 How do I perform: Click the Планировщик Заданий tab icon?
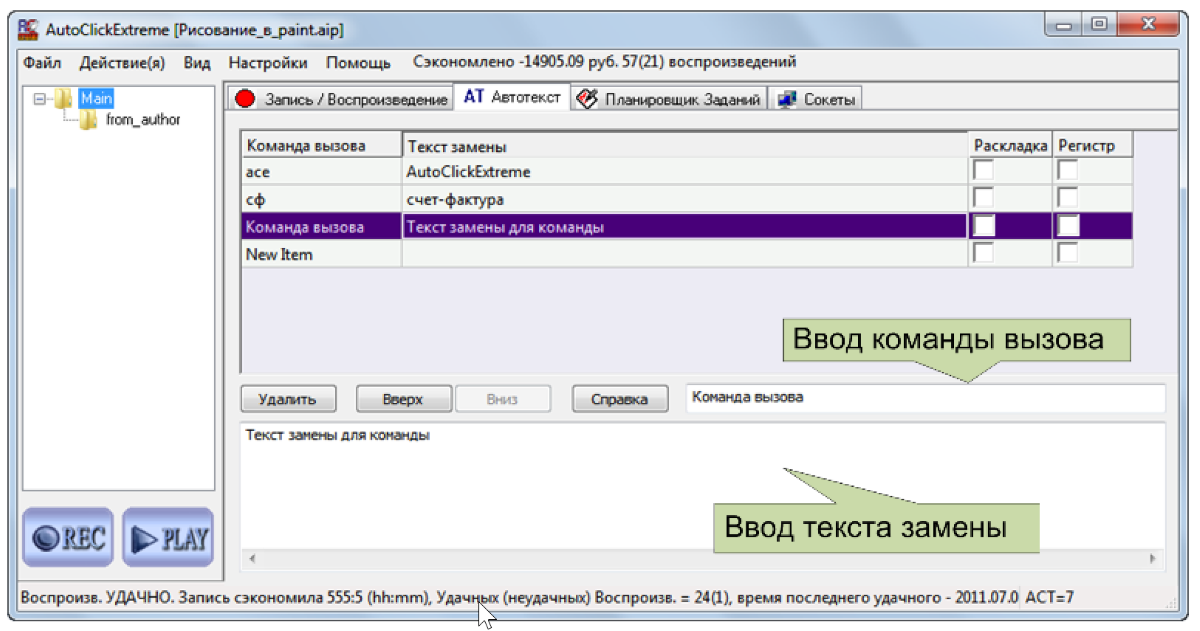tap(588, 99)
